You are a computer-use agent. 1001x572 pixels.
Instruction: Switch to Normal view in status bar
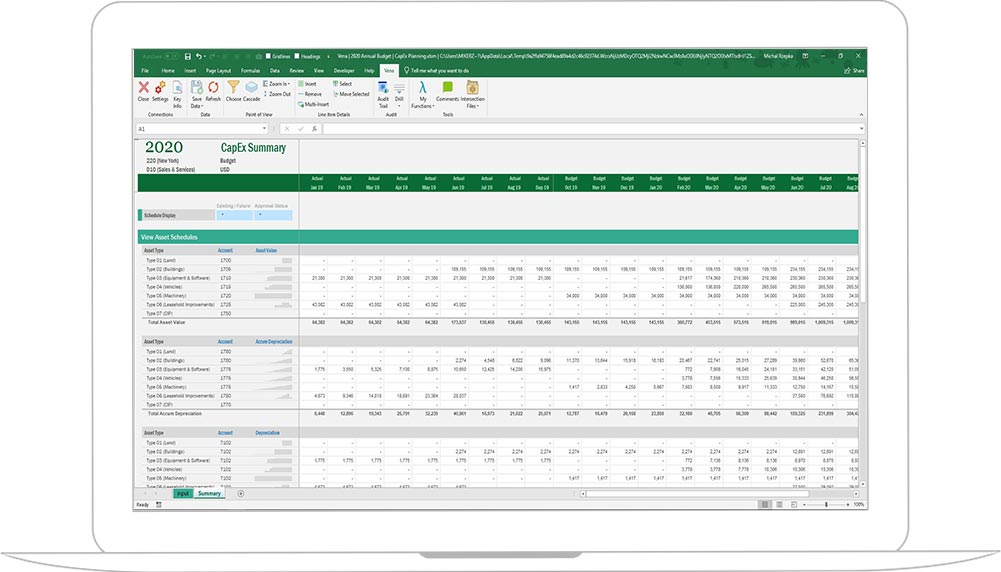(x=765, y=505)
